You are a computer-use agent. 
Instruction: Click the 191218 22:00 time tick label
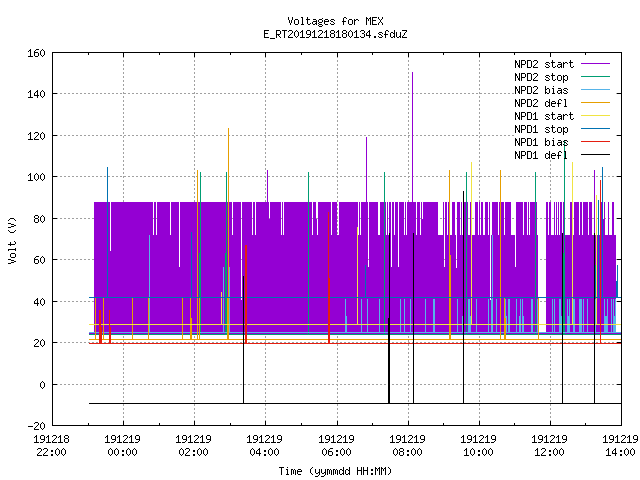point(51,446)
